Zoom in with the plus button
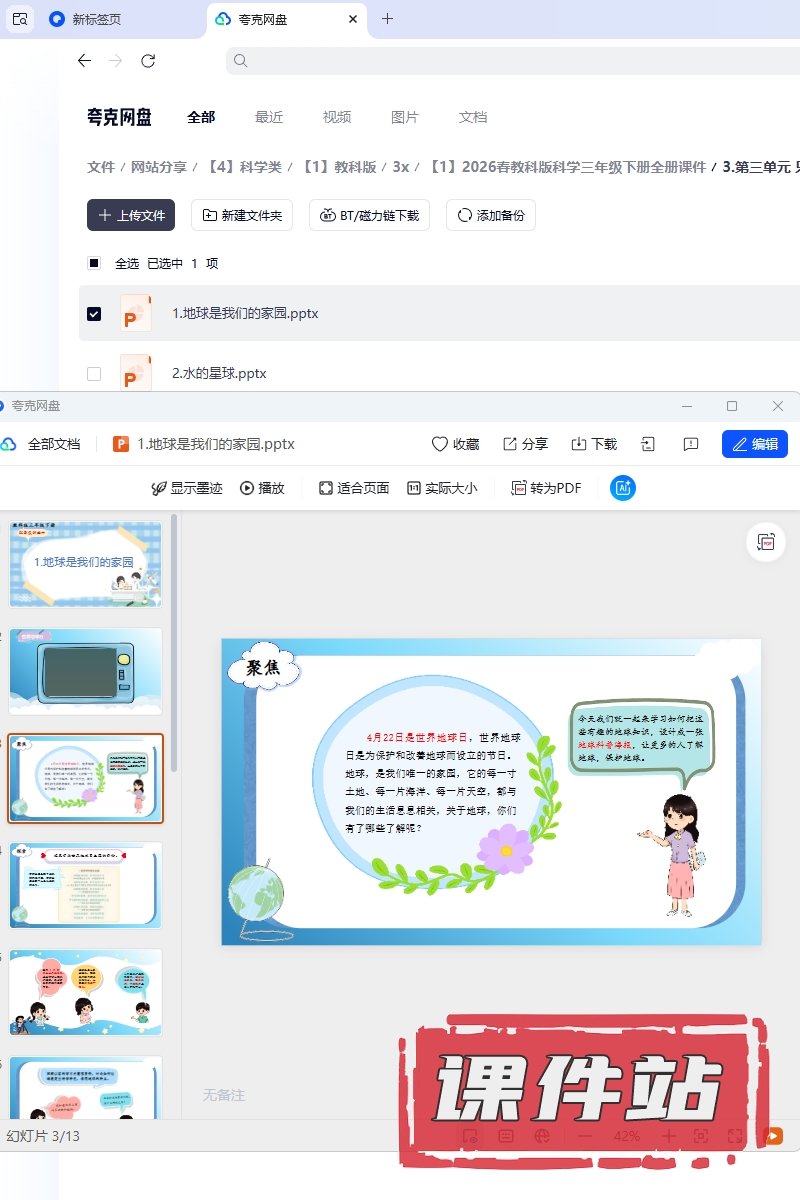This screenshot has height=1200, width=800. (669, 1136)
